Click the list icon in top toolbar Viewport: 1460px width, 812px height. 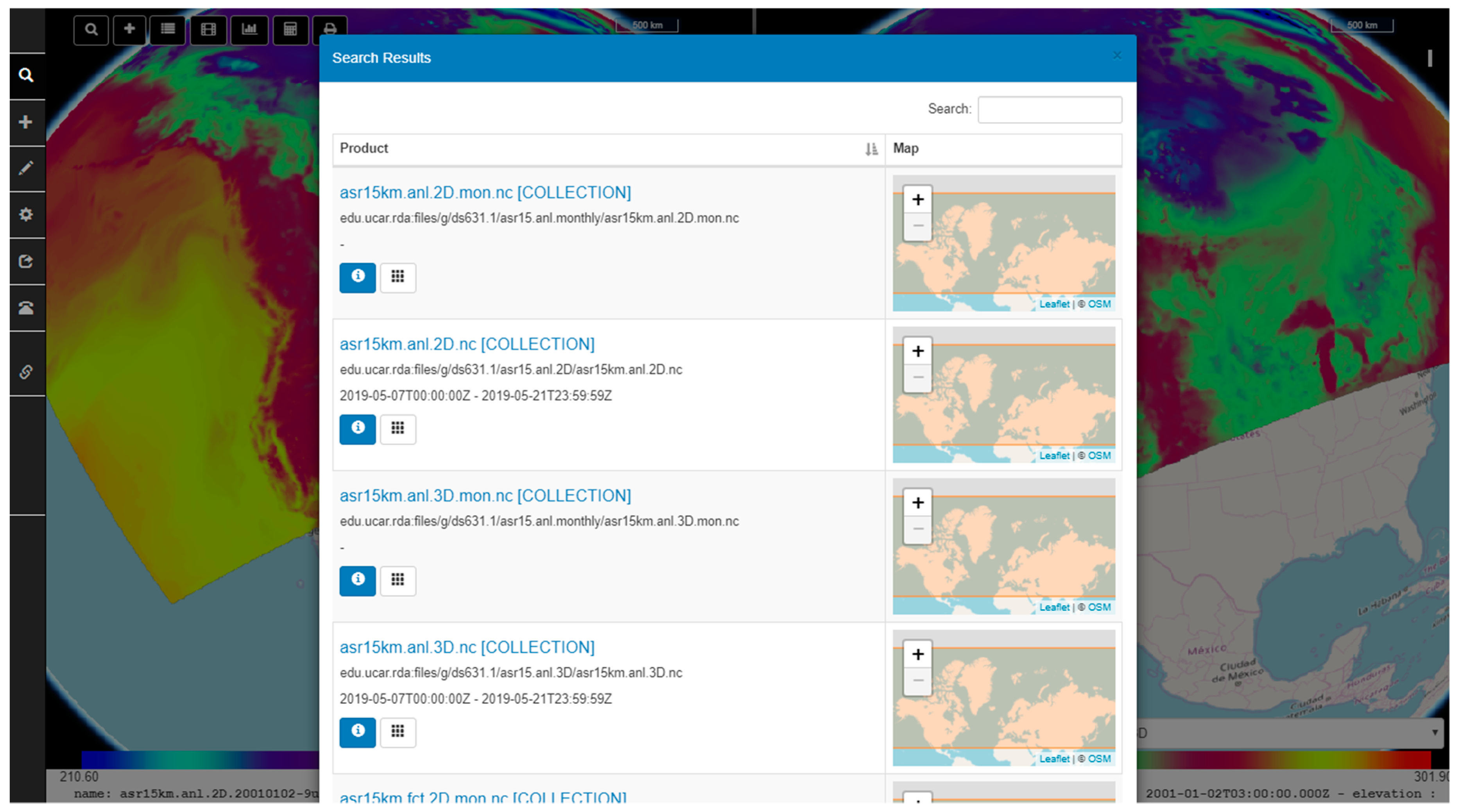pyautogui.click(x=167, y=29)
